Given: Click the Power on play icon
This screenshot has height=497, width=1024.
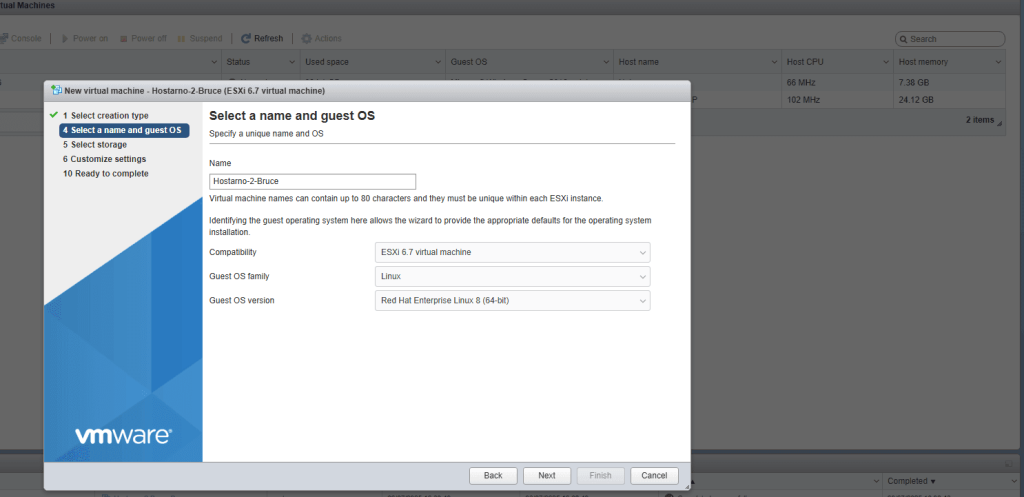Looking at the screenshot, I should [x=66, y=39].
